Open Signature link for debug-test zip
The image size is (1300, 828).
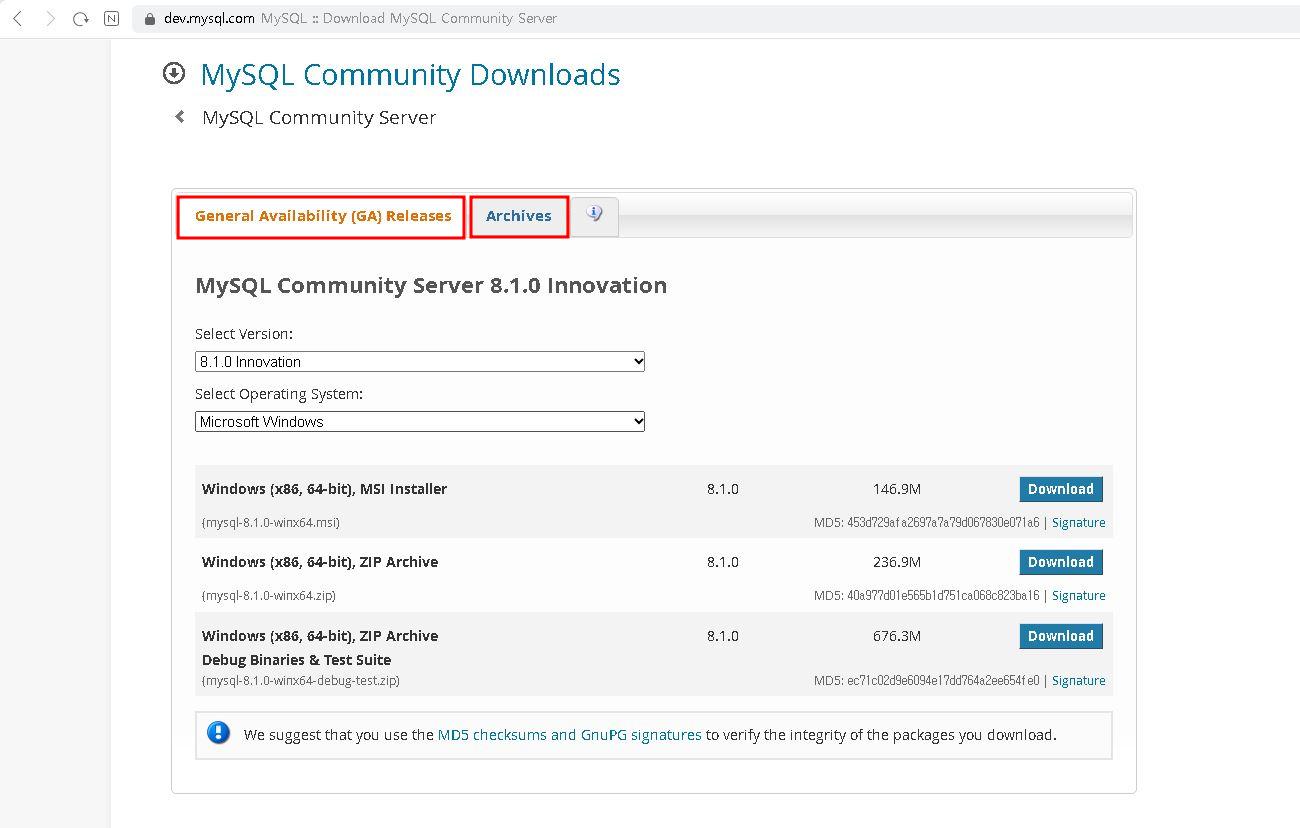1079,680
